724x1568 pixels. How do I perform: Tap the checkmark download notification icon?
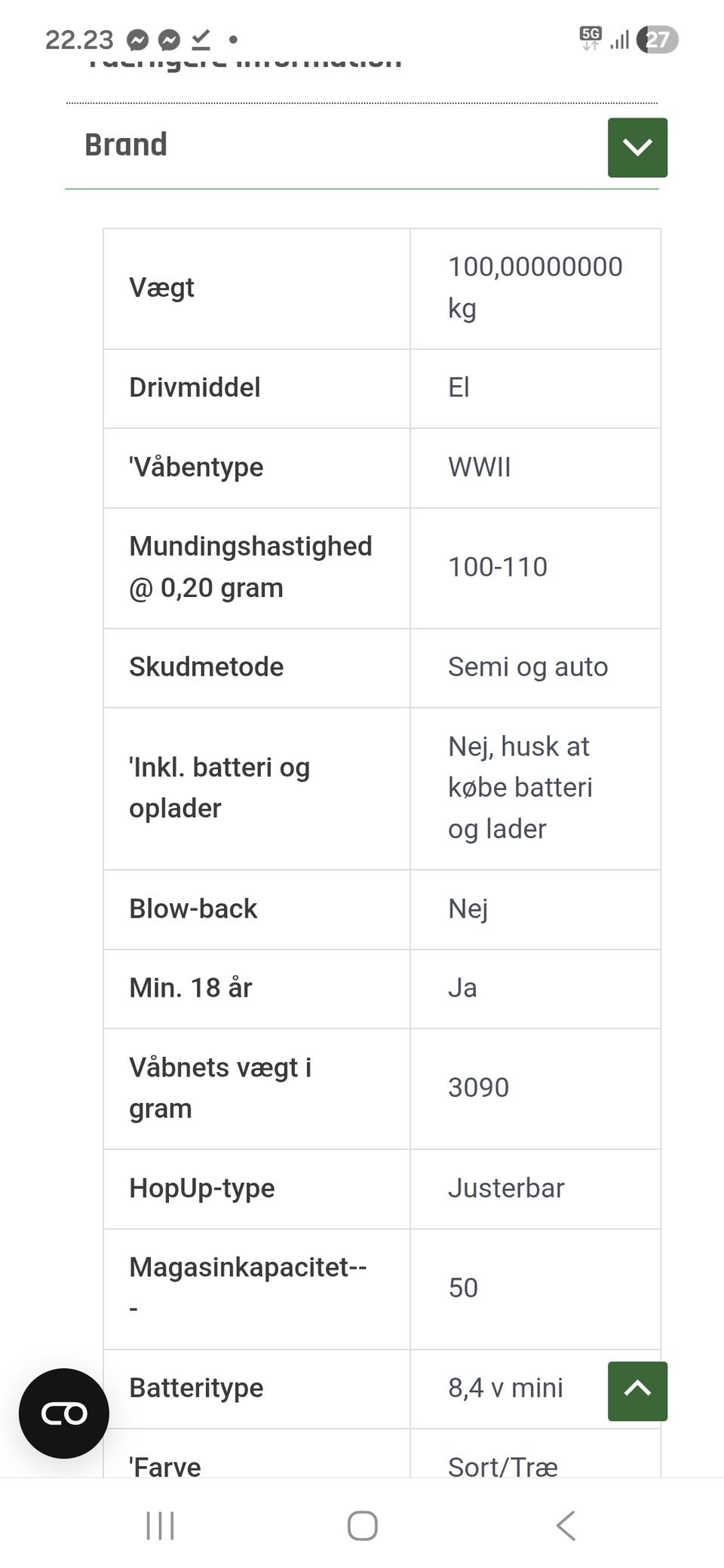(201, 39)
